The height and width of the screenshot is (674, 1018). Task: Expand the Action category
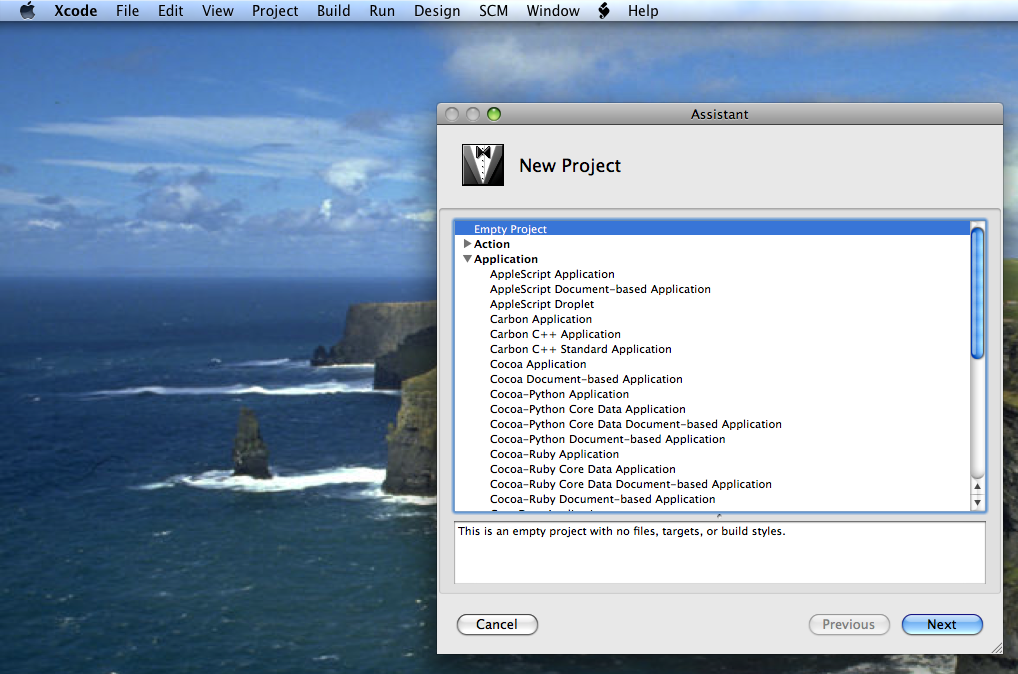[467, 244]
